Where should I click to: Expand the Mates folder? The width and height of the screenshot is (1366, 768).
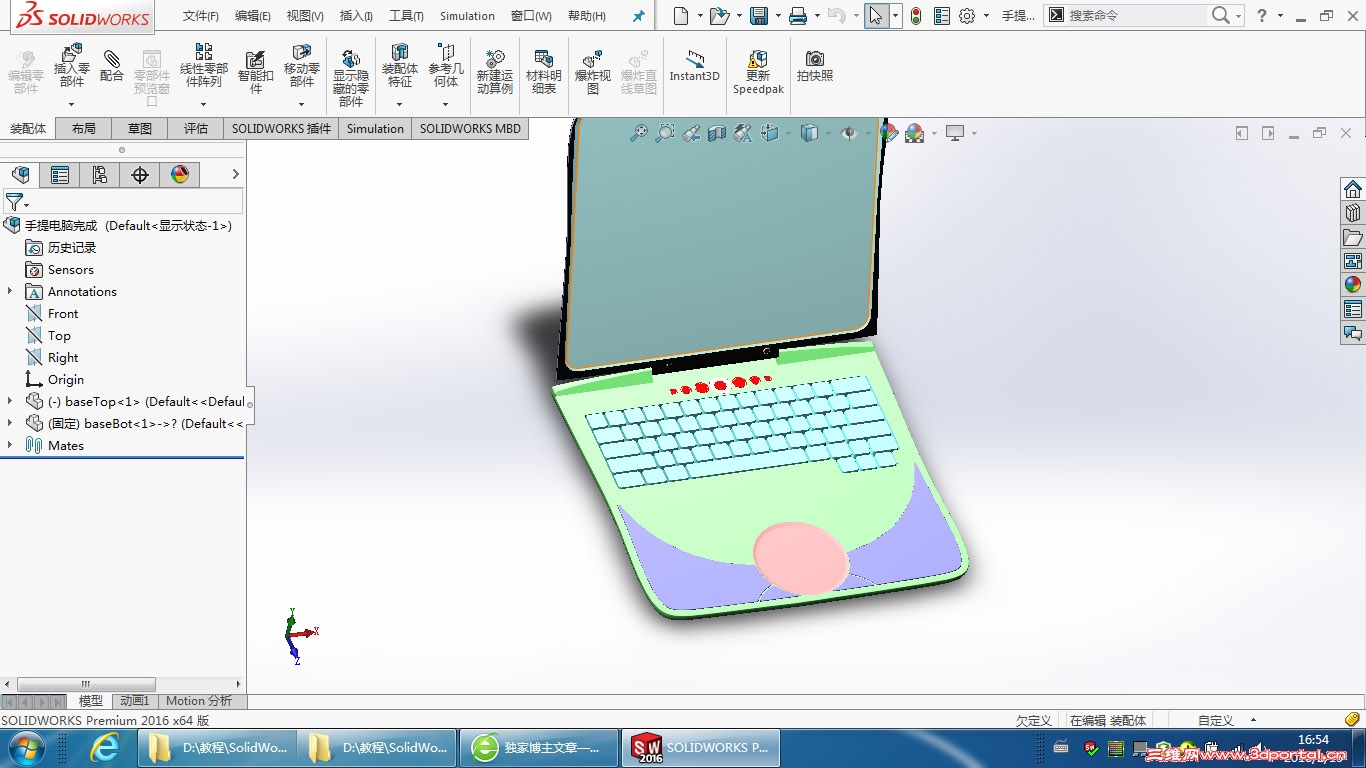coord(10,445)
